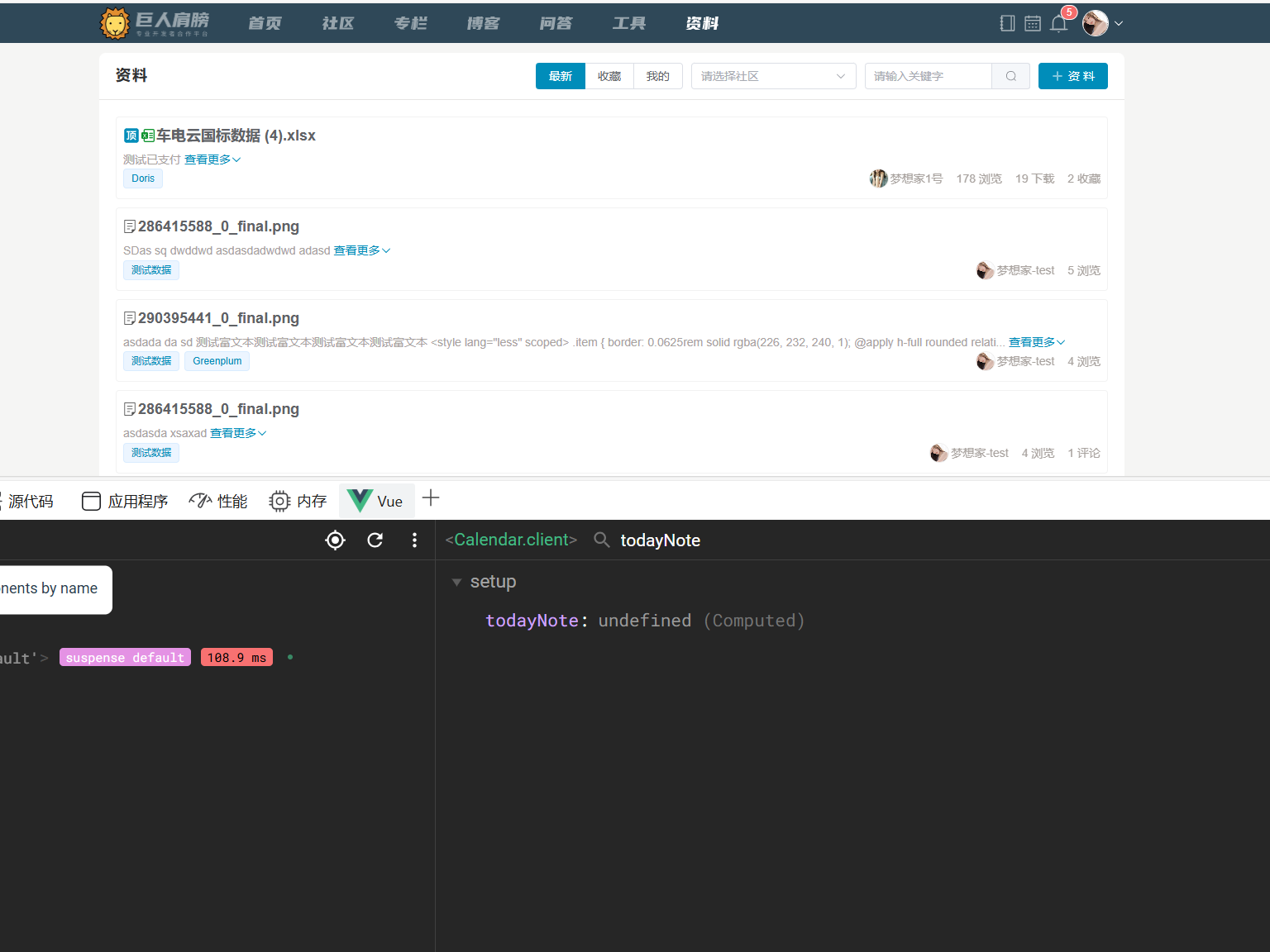Click the Greenplum tag
1270x952 pixels.
pos(217,361)
